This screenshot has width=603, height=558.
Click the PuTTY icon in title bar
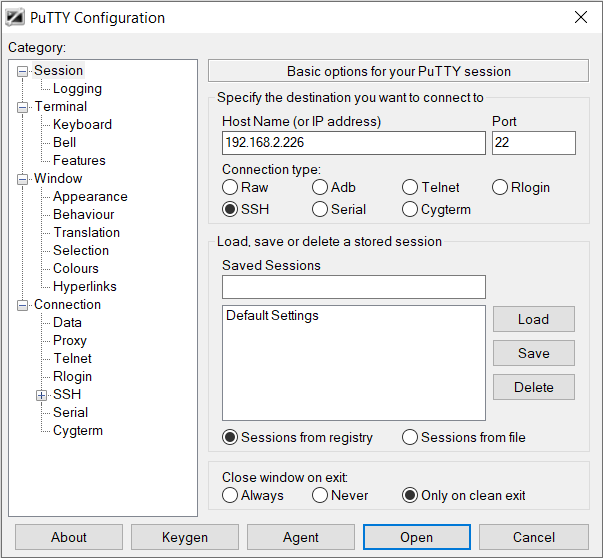click(15, 18)
